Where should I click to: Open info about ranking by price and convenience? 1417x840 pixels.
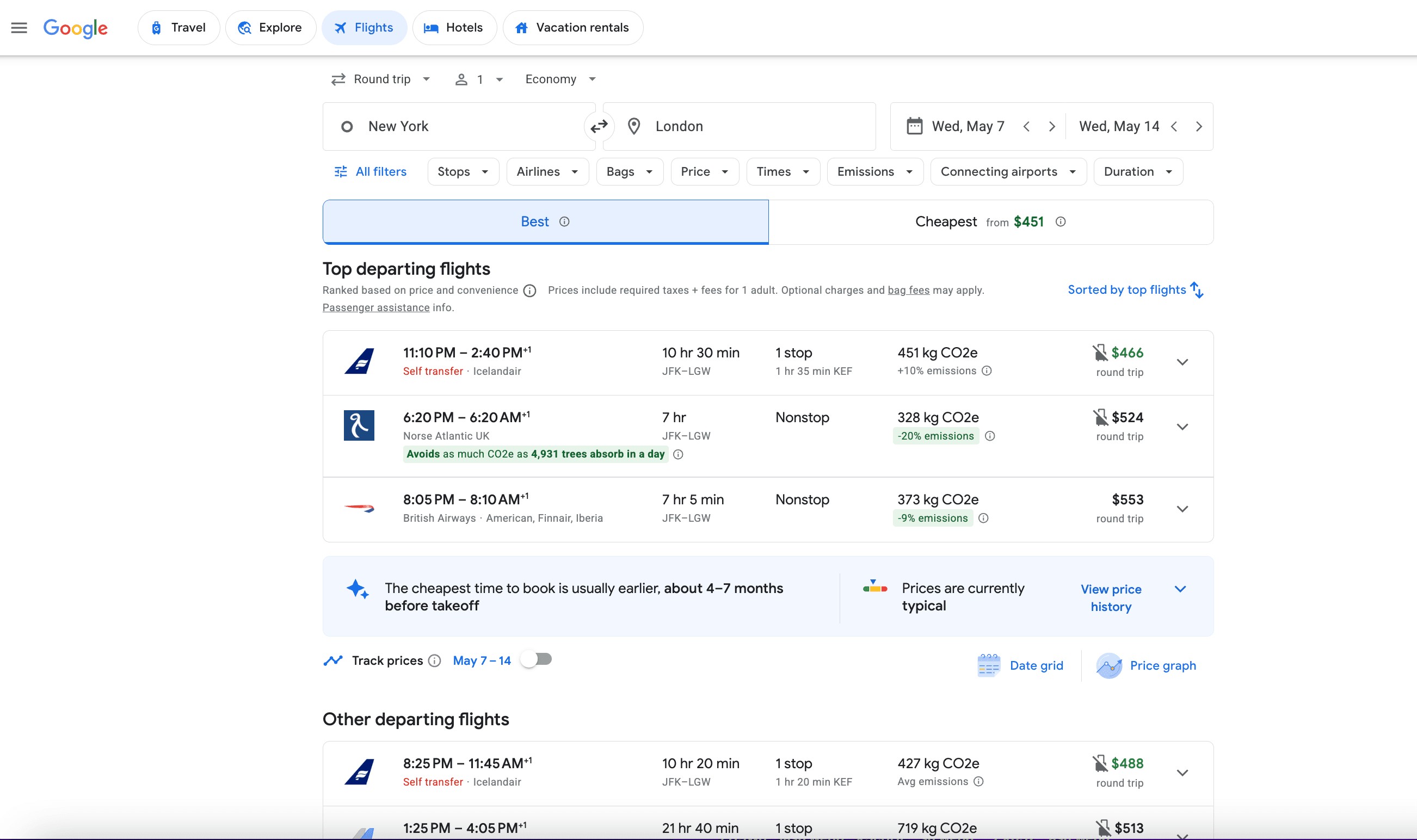click(529, 291)
